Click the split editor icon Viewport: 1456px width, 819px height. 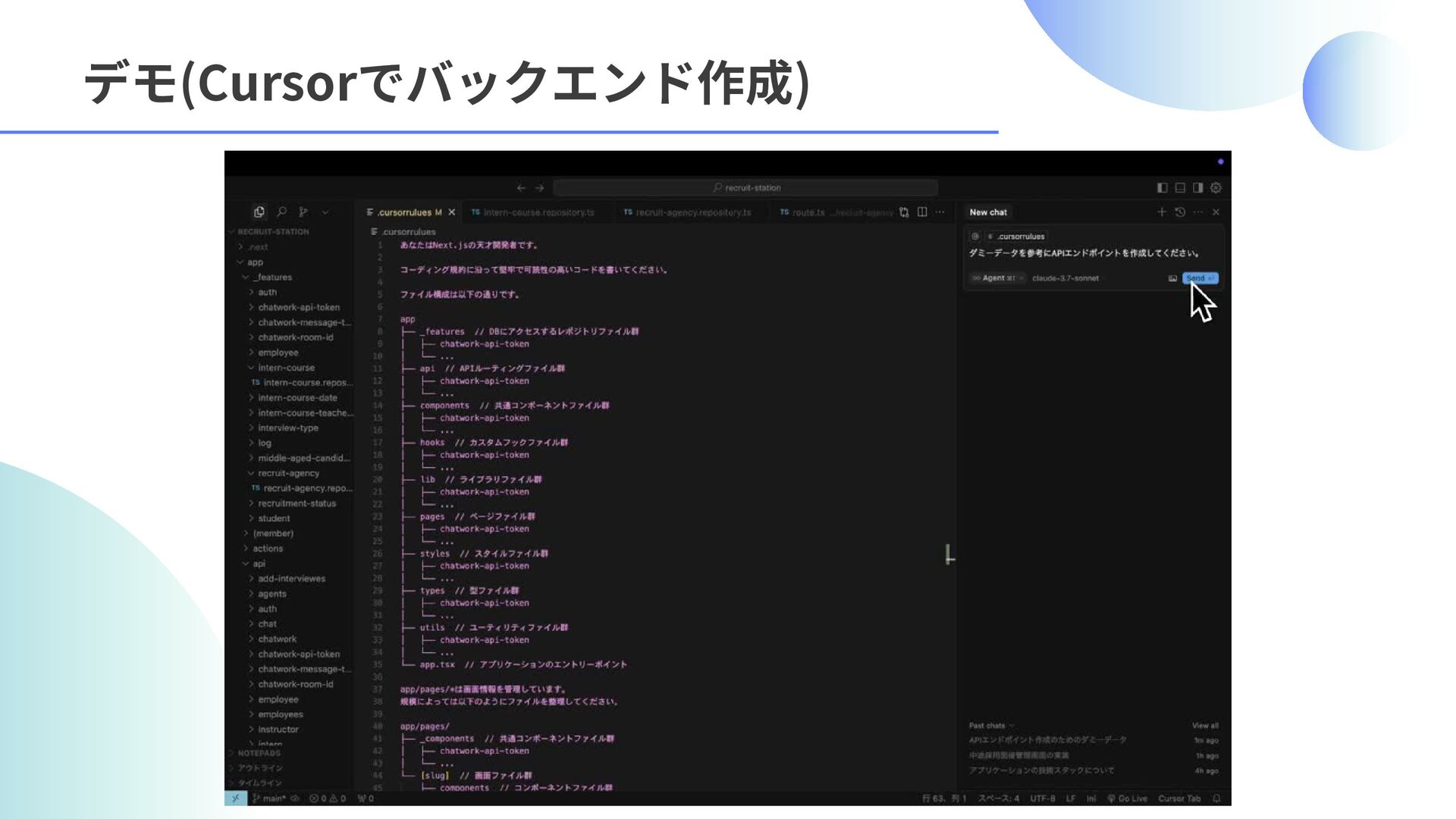pos(922,212)
